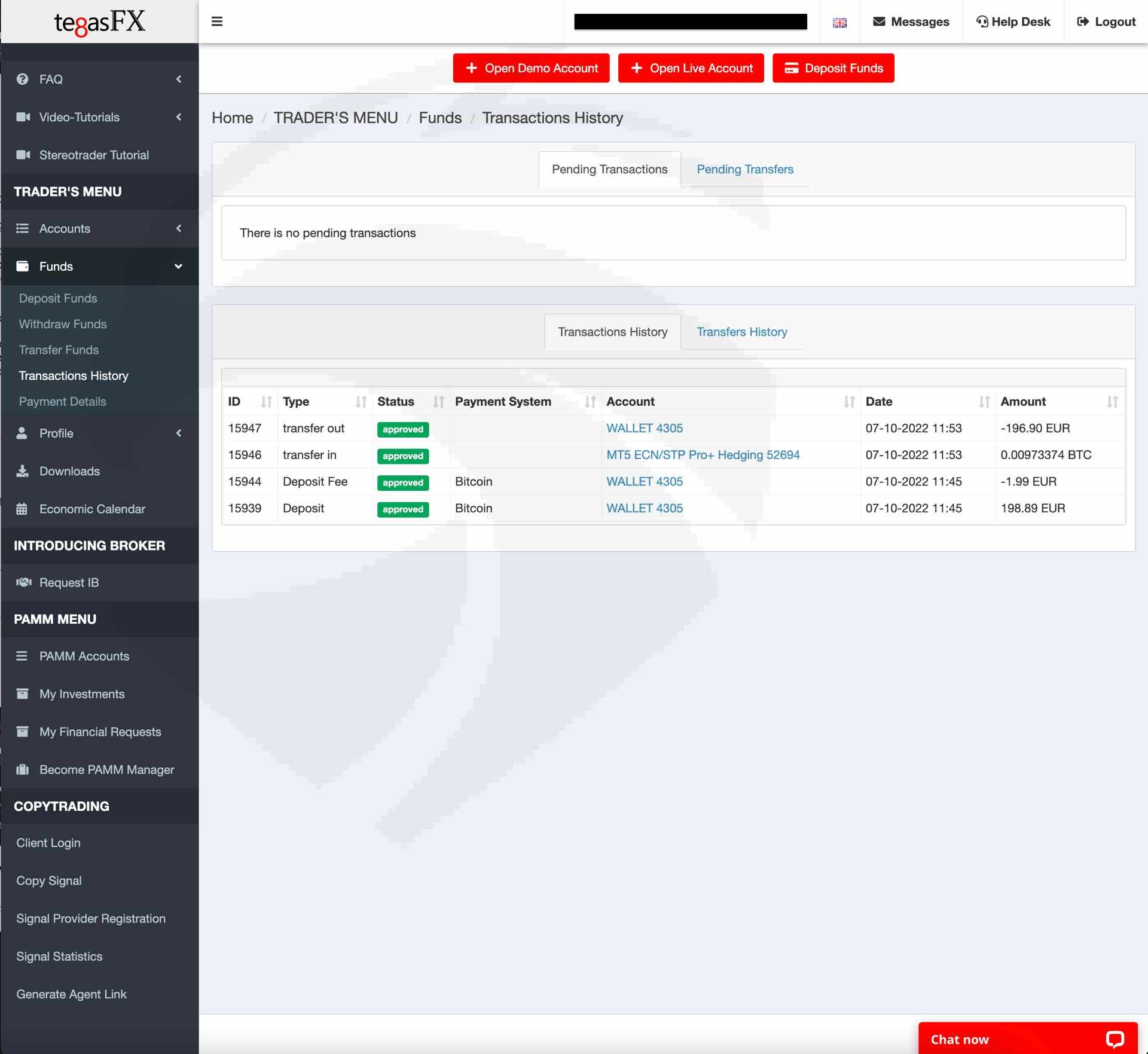The image size is (1148, 1054).
Task: Click the Request IB handshake icon
Action: click(x=24, y=582)
